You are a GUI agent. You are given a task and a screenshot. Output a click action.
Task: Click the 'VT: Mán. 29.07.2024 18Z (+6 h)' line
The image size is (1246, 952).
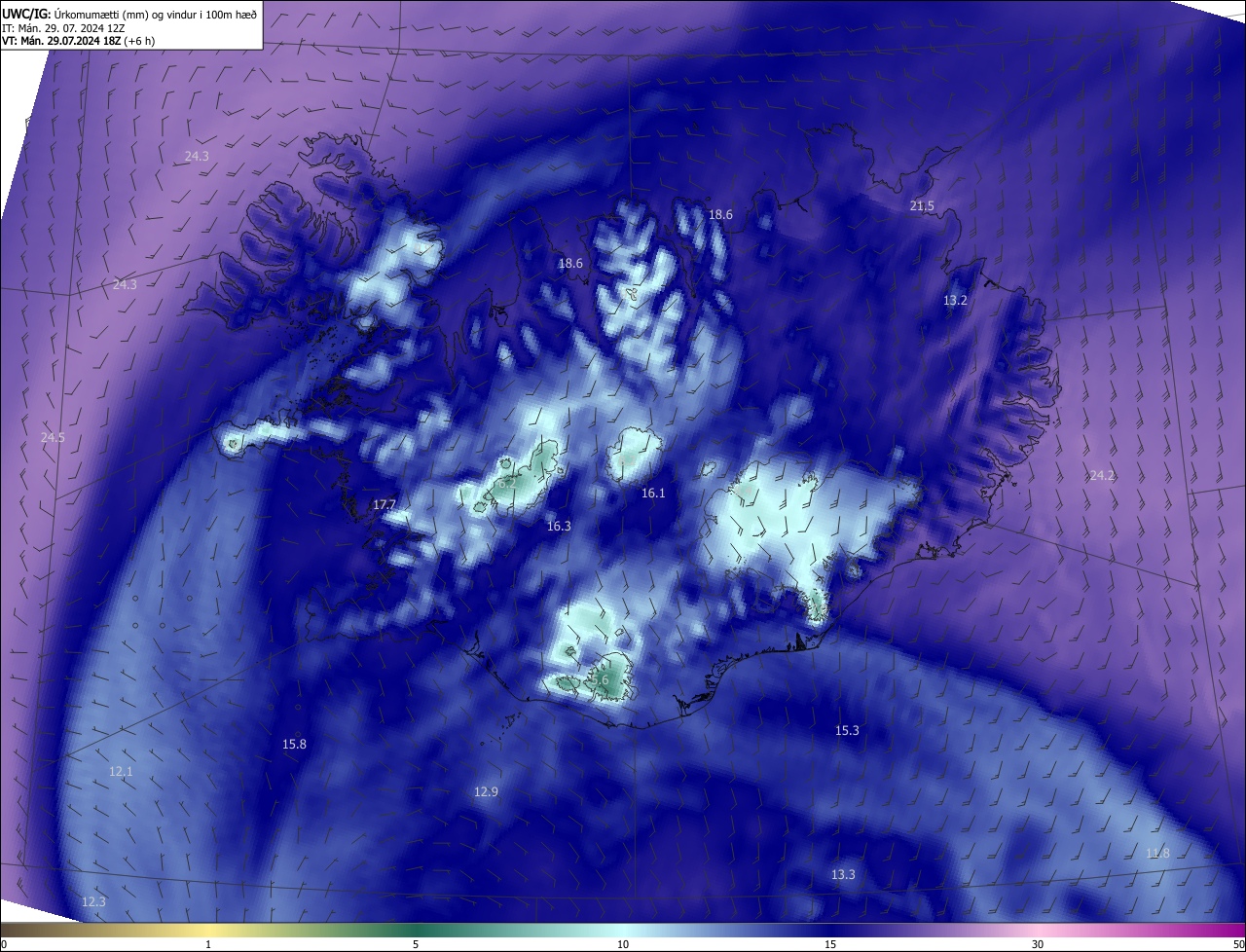click(78, 41)
